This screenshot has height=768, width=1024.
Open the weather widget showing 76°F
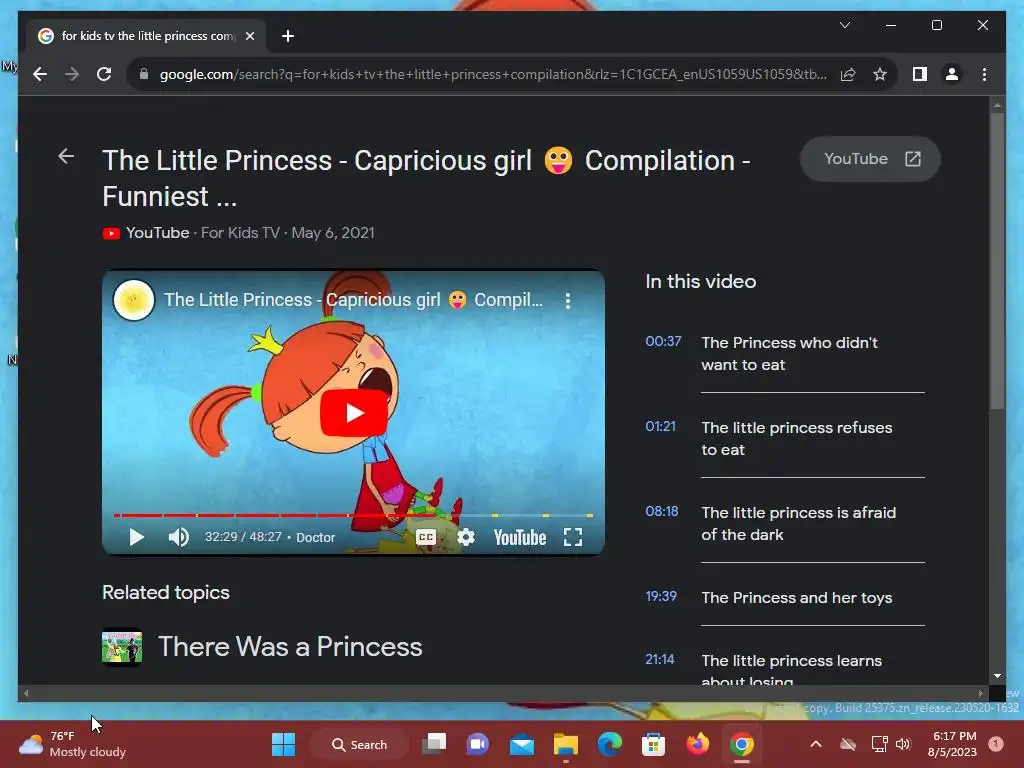(x=72, y=744)
